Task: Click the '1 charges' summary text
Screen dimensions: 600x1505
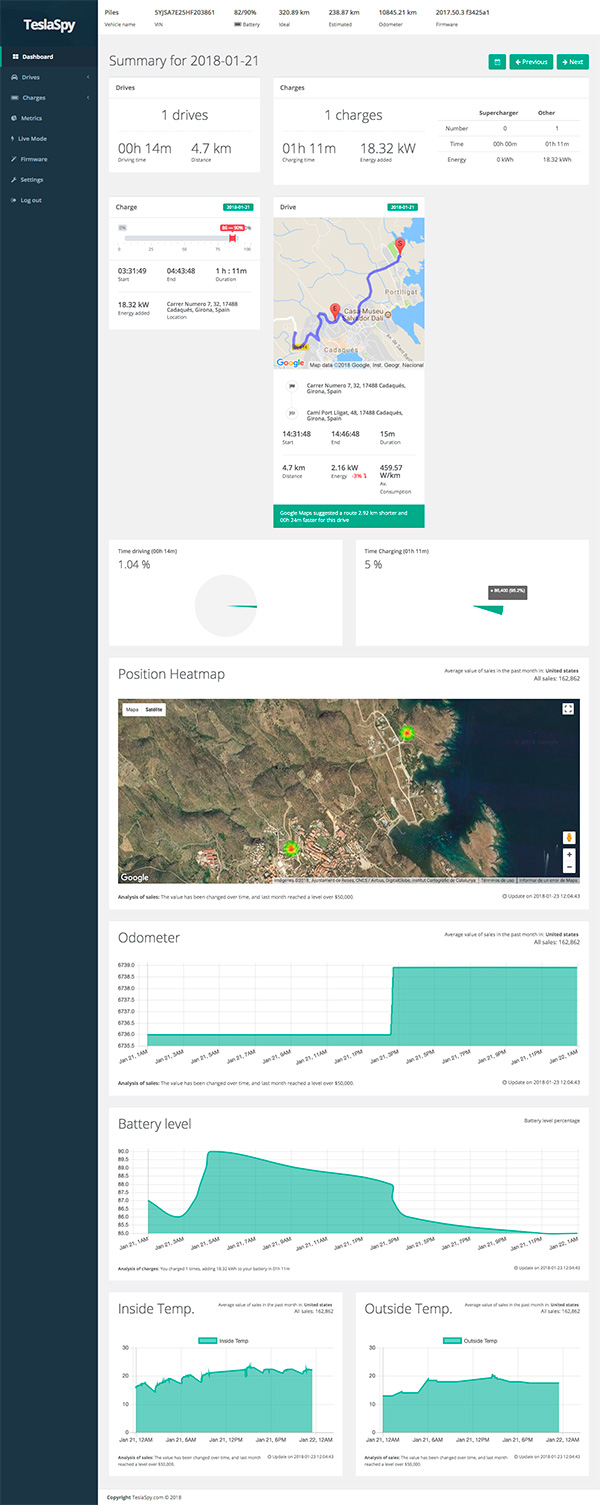Action: [352, 116]
